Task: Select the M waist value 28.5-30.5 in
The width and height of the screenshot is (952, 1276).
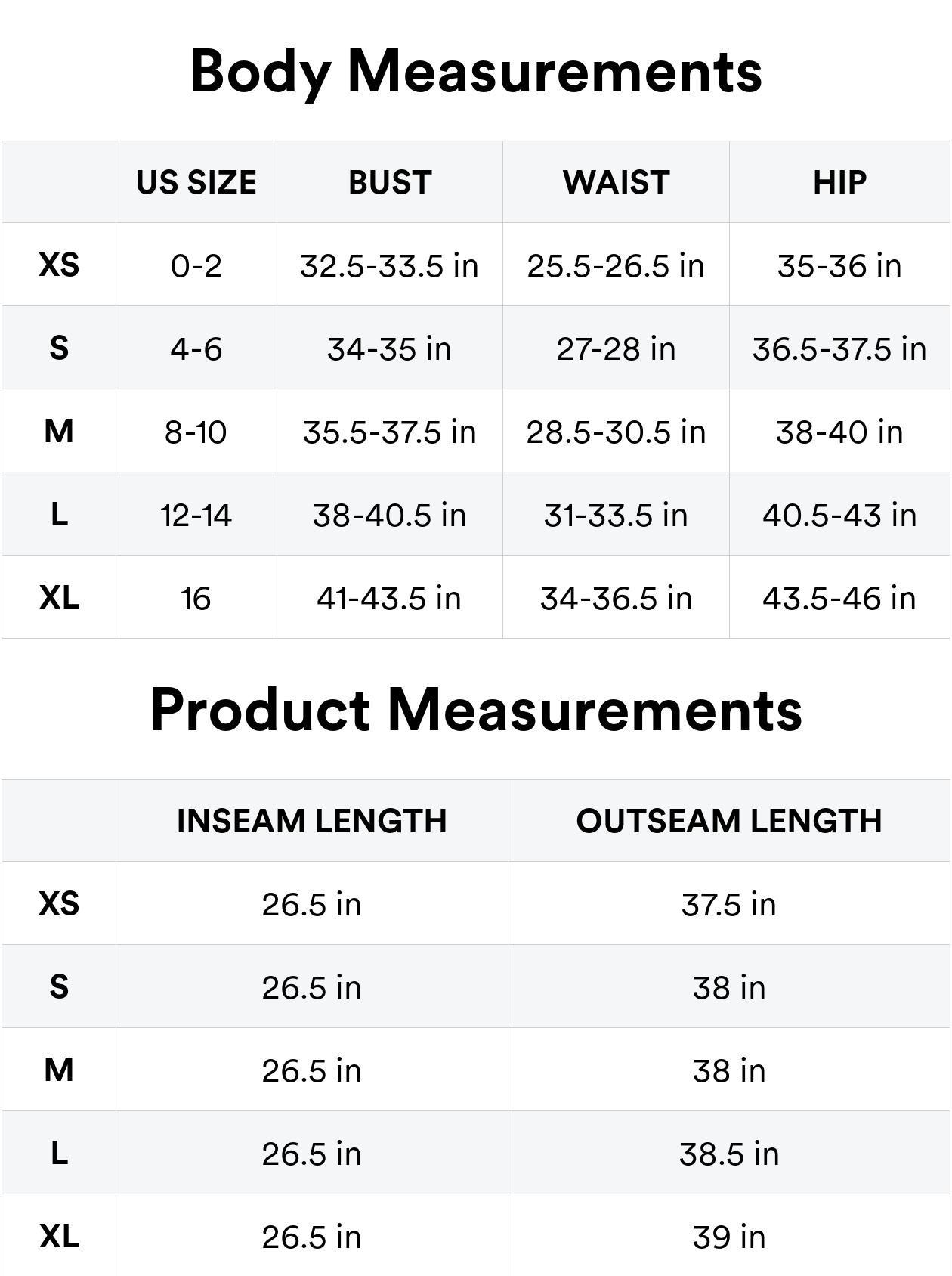Action: (616, 432)
